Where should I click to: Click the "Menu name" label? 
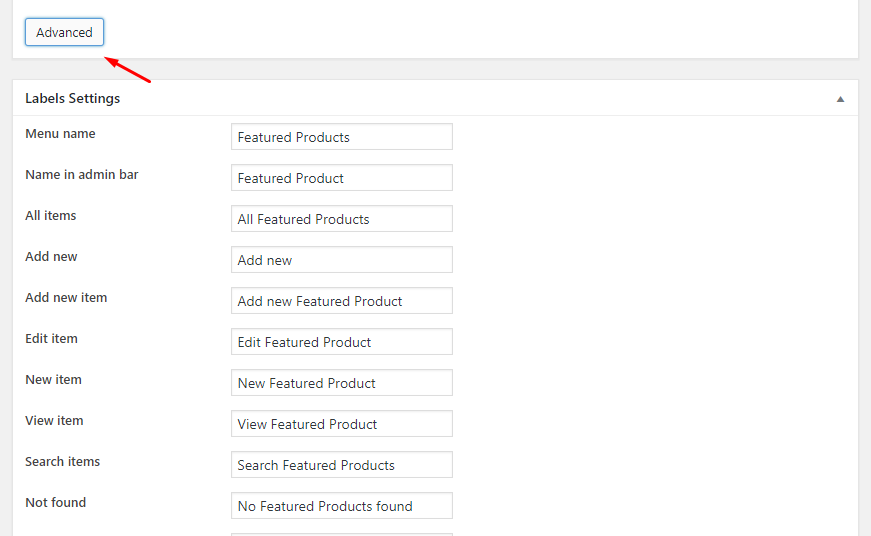tap(60, 134)
